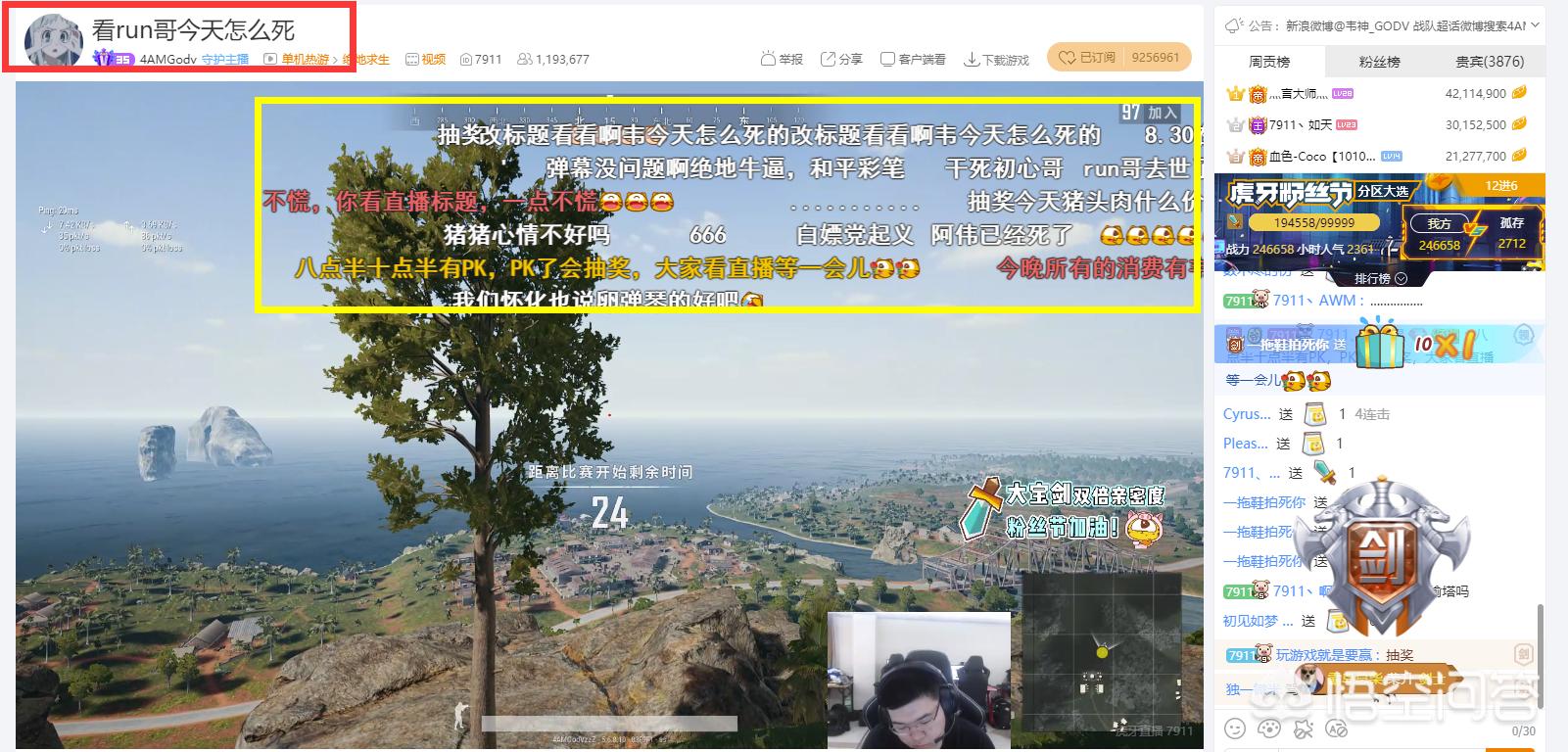Select user 7911、如天 in ranking
1568x752 pixels.
tap(1301, 125)
